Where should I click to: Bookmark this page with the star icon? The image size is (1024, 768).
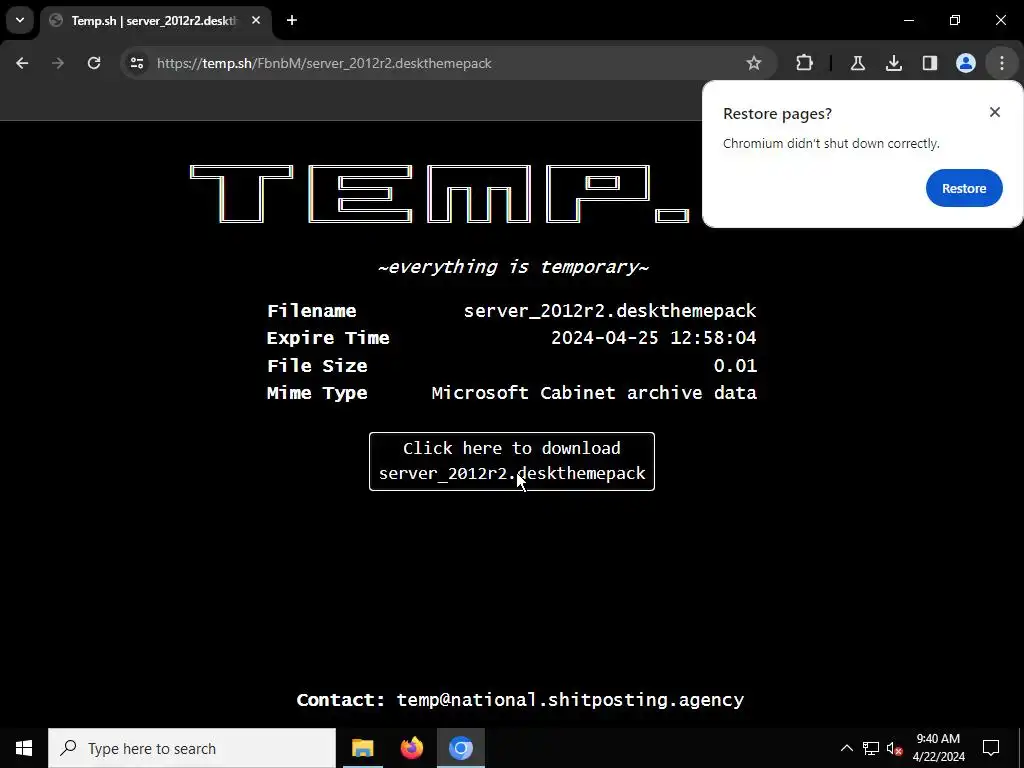pyautogui.click(x=754, y=63)
